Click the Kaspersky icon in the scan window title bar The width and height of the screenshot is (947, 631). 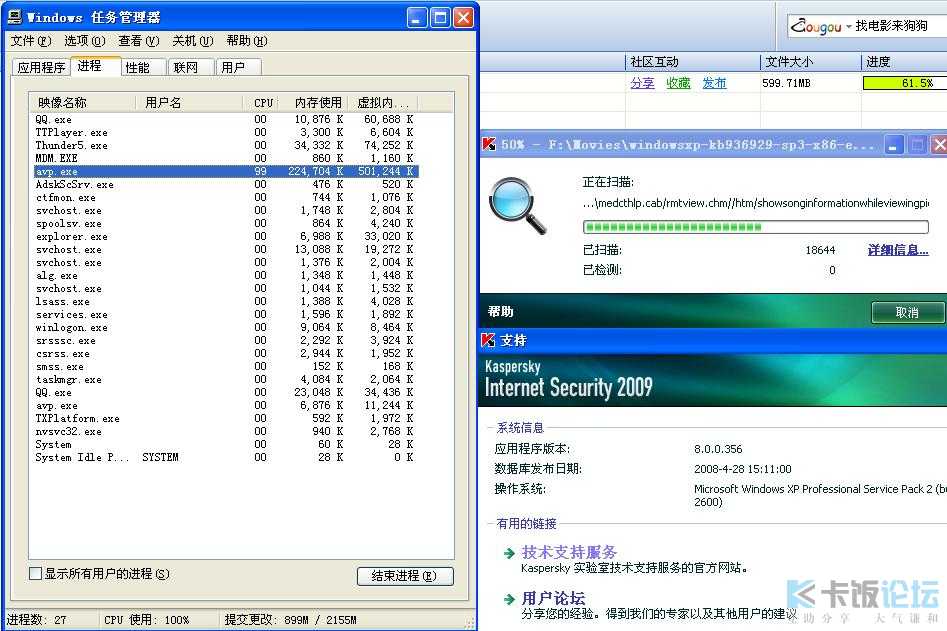489,145
